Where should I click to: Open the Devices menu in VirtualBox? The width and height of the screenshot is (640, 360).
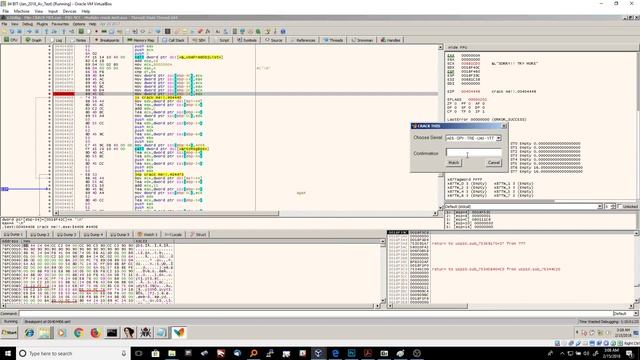click(x=69, y=11)
